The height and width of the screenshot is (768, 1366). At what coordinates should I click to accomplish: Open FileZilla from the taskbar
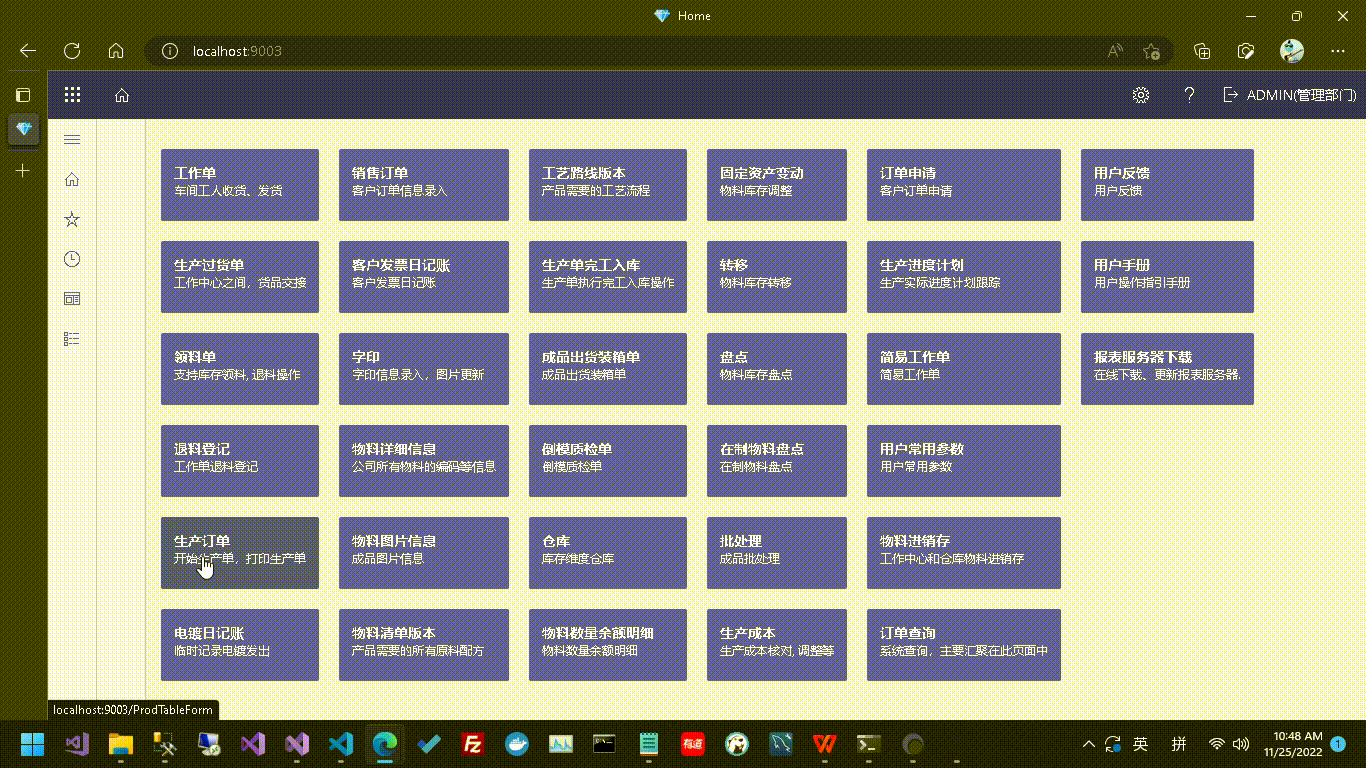pos(473,744)
